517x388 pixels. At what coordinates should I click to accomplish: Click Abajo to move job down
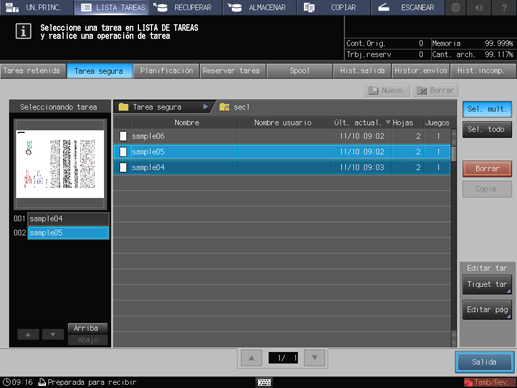88,340
